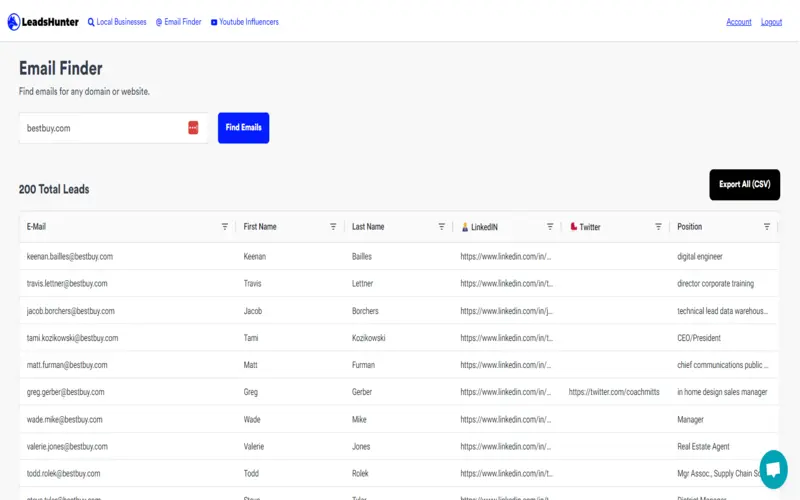This screenshot has height=500, width=800.
Task: Open filter for LinkedIN column
Action: coord(549,227)
